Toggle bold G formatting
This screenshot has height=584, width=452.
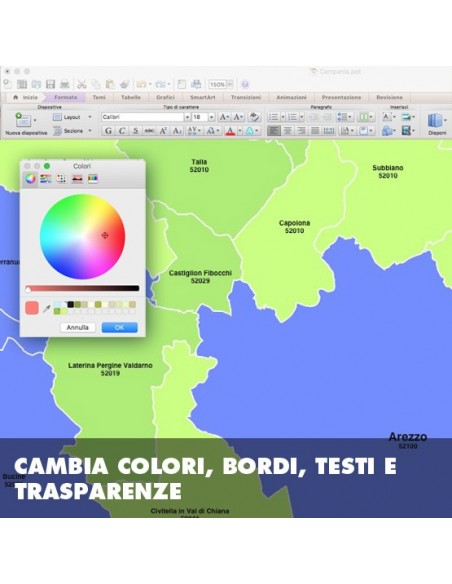[x=108, y=131]
